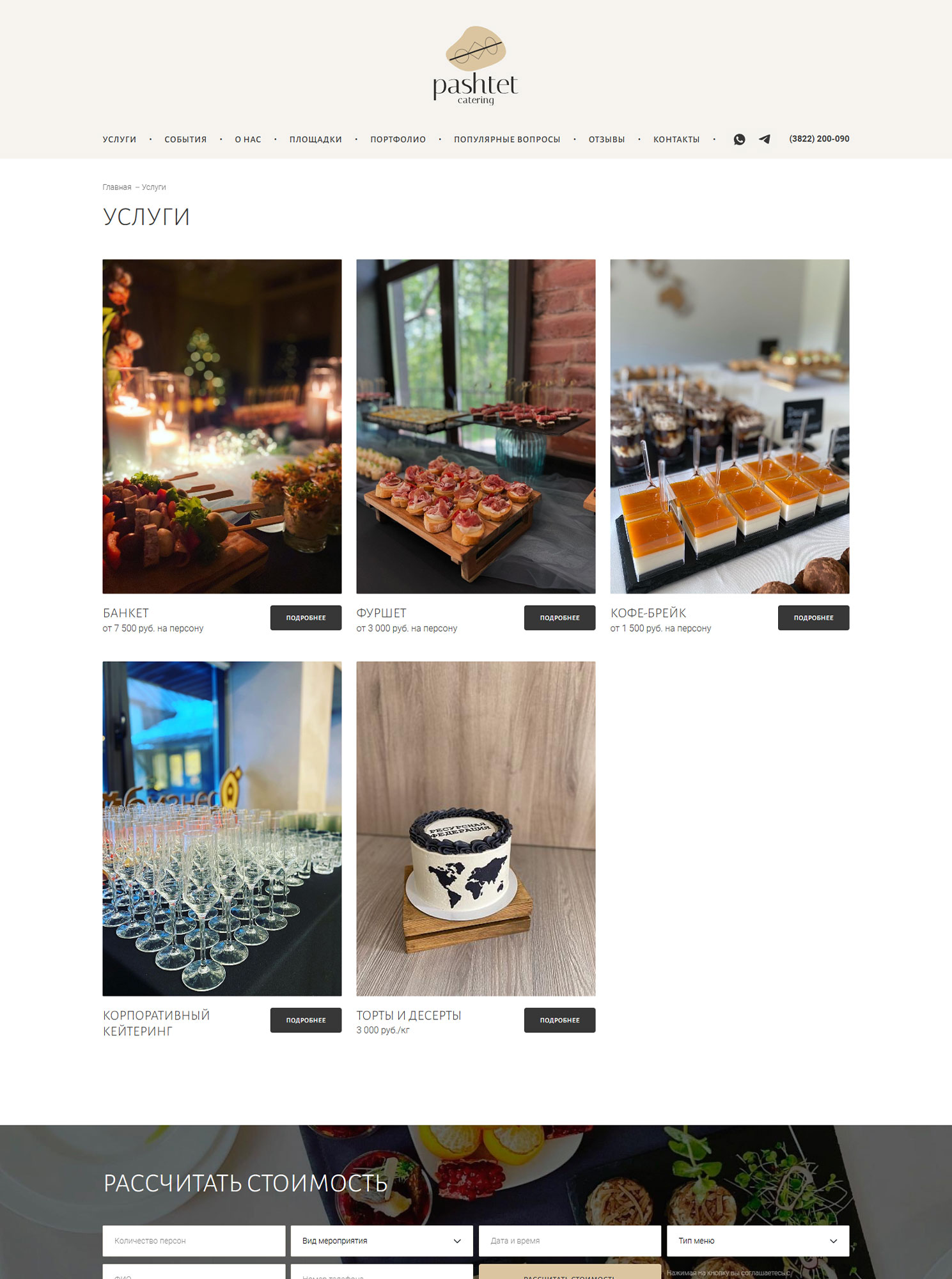Open WhatsApp chat icon in header
The width and height of the screenshot is (952, 1279).
pos(739,139)
